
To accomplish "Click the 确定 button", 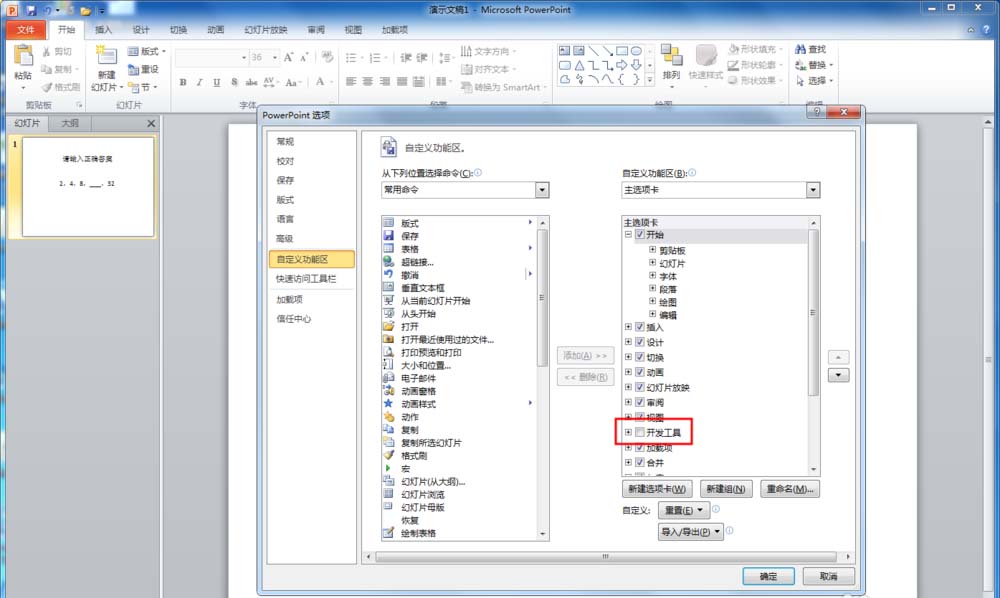I will [x=768, y=576].
